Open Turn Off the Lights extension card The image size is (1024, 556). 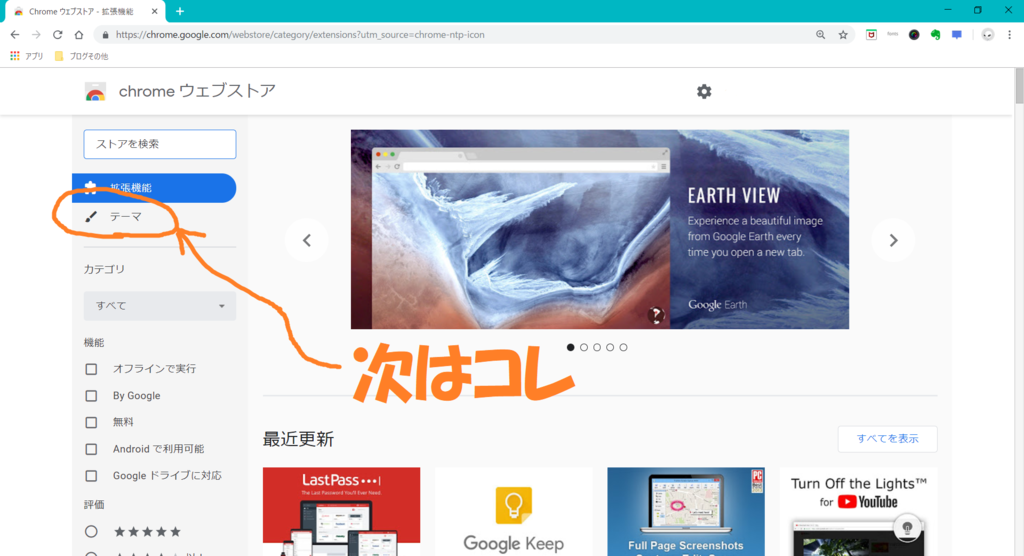(858, 512)
